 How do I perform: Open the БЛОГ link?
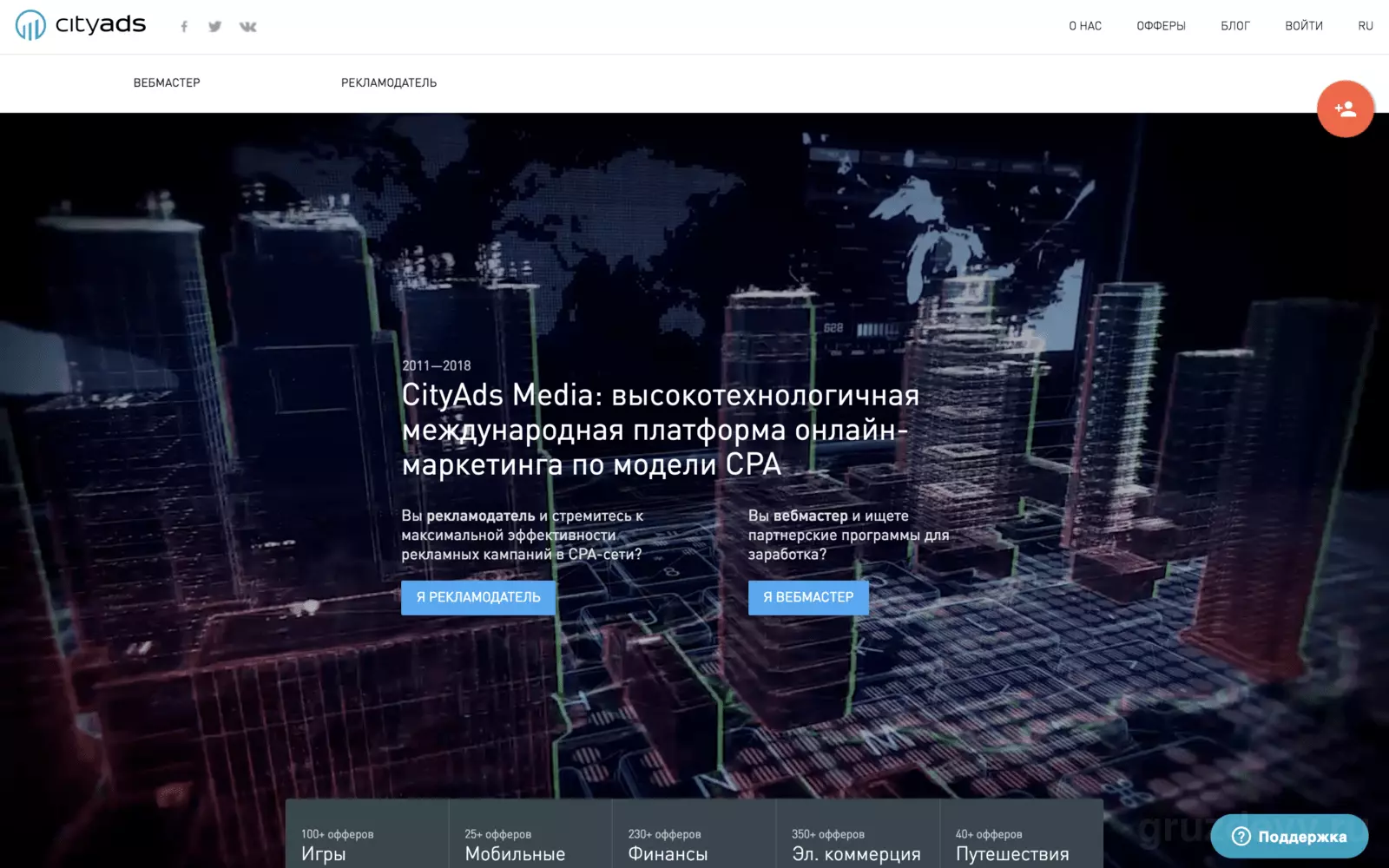coord(1235,26)
